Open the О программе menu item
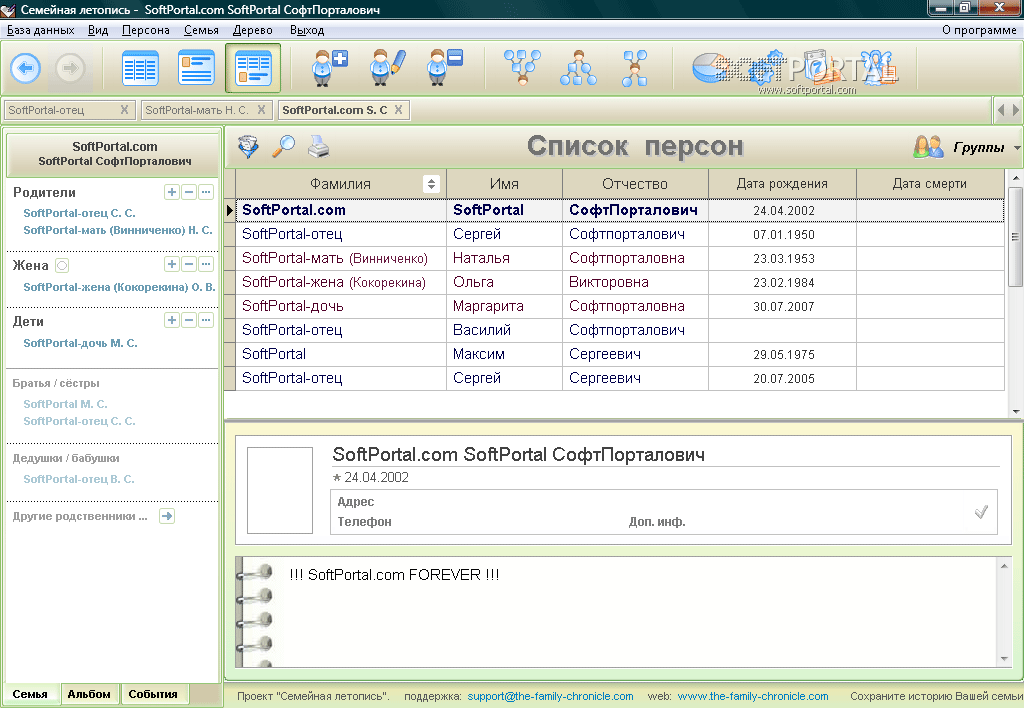1024x708 pixels. (979, 30)
